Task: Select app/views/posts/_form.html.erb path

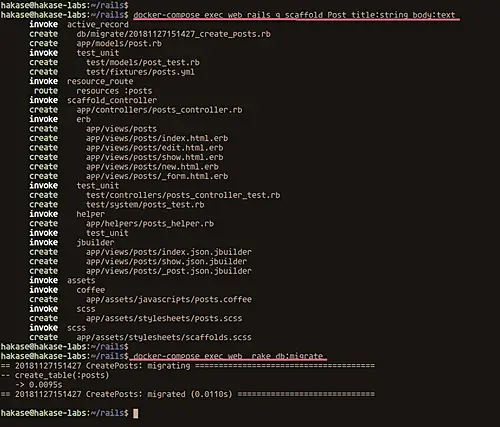Action: click(x=157, y=176)
